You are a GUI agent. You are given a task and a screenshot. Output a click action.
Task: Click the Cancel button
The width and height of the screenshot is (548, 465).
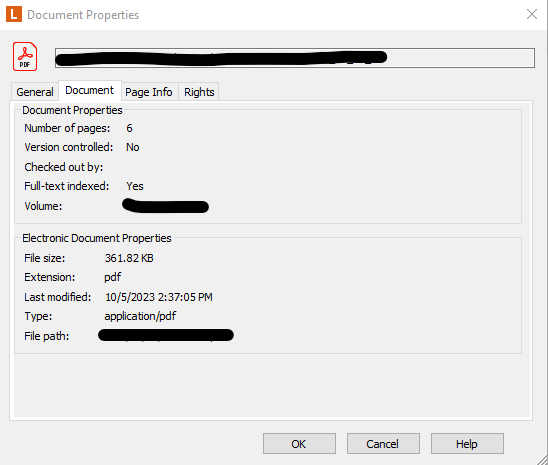click(x=383, y=444)
